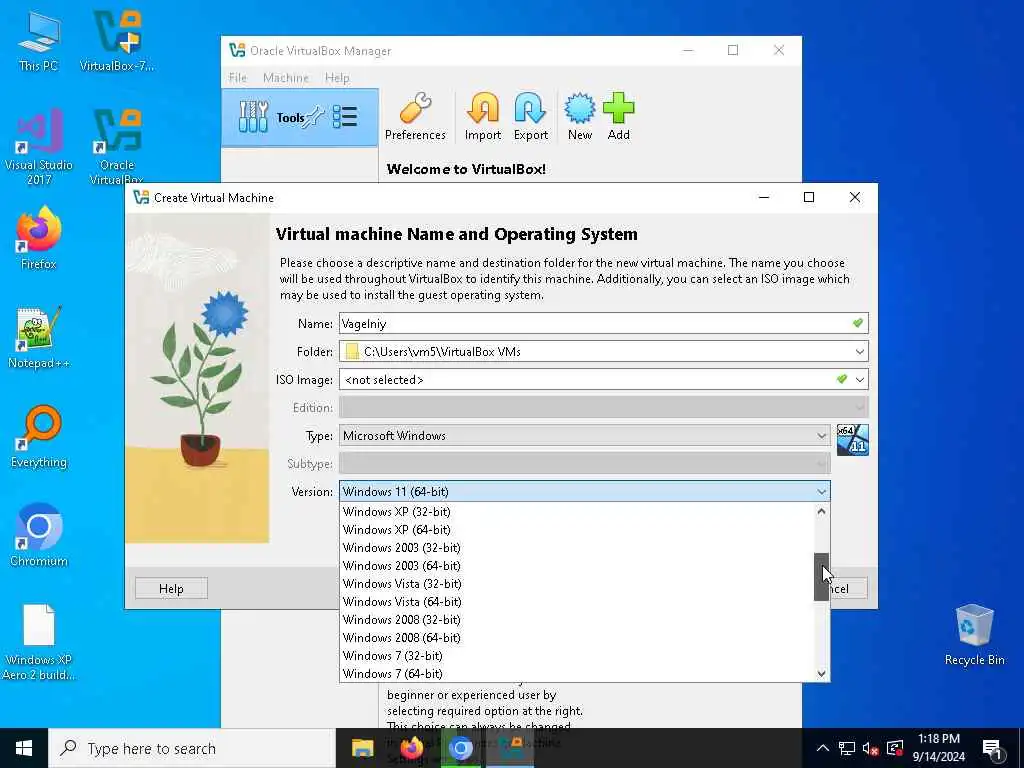Choose Windows 2003 (64-bit) version

577,566
